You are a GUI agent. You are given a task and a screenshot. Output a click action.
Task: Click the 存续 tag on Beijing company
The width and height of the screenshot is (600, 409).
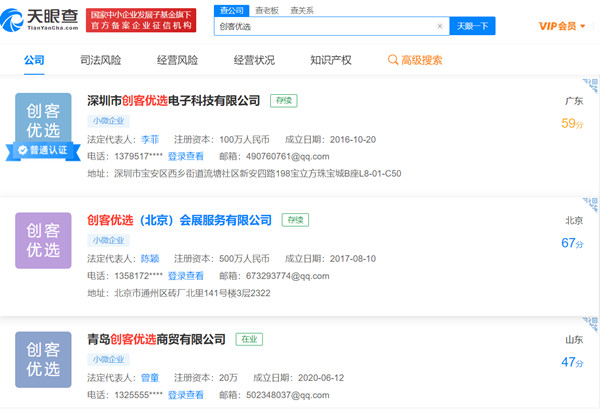pyautogui.click(x=295, y=220)
